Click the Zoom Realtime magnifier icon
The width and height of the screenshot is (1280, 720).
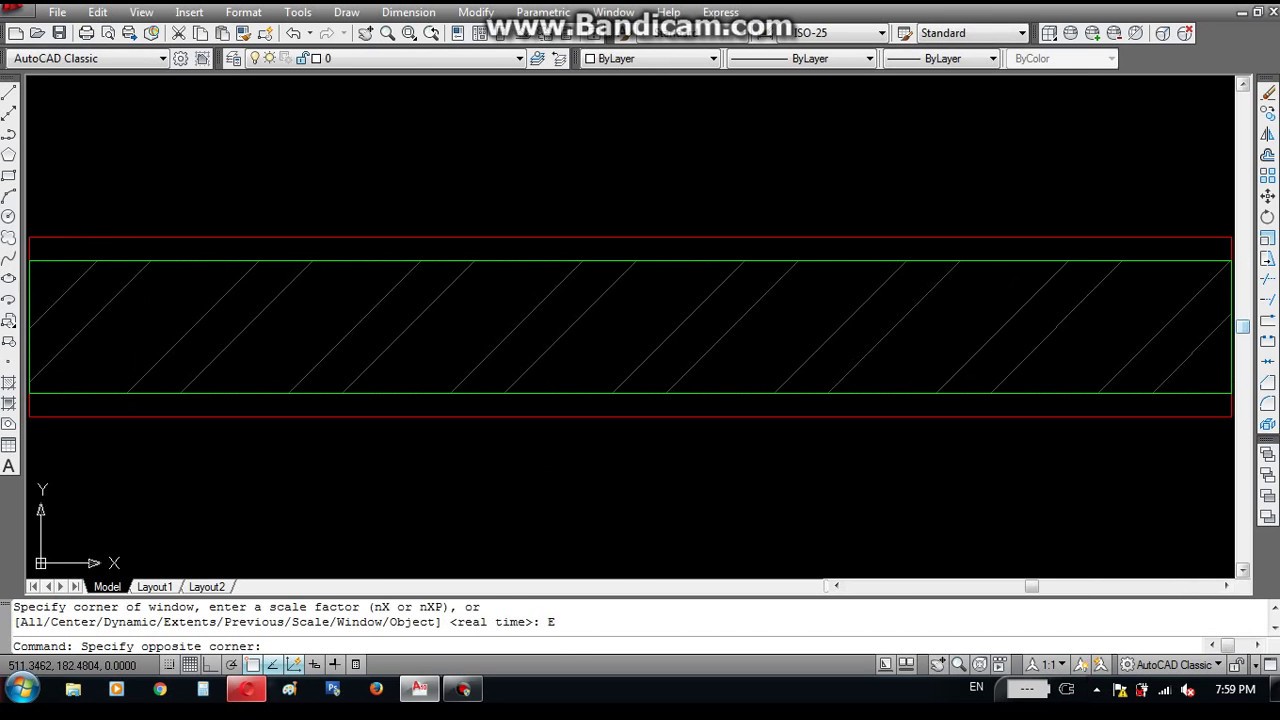pos(387,33)
